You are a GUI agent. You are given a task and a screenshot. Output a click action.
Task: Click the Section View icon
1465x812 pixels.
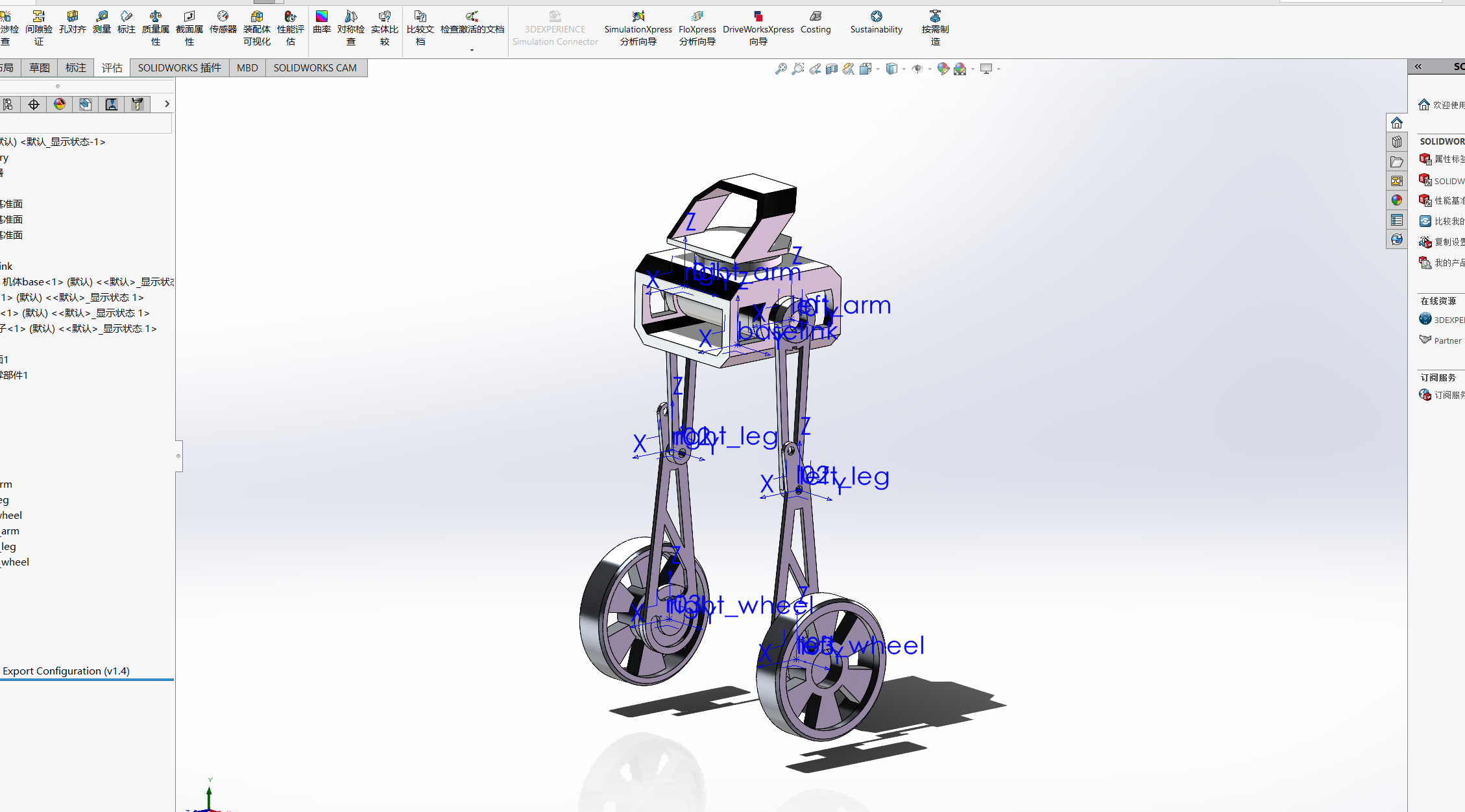832,68
